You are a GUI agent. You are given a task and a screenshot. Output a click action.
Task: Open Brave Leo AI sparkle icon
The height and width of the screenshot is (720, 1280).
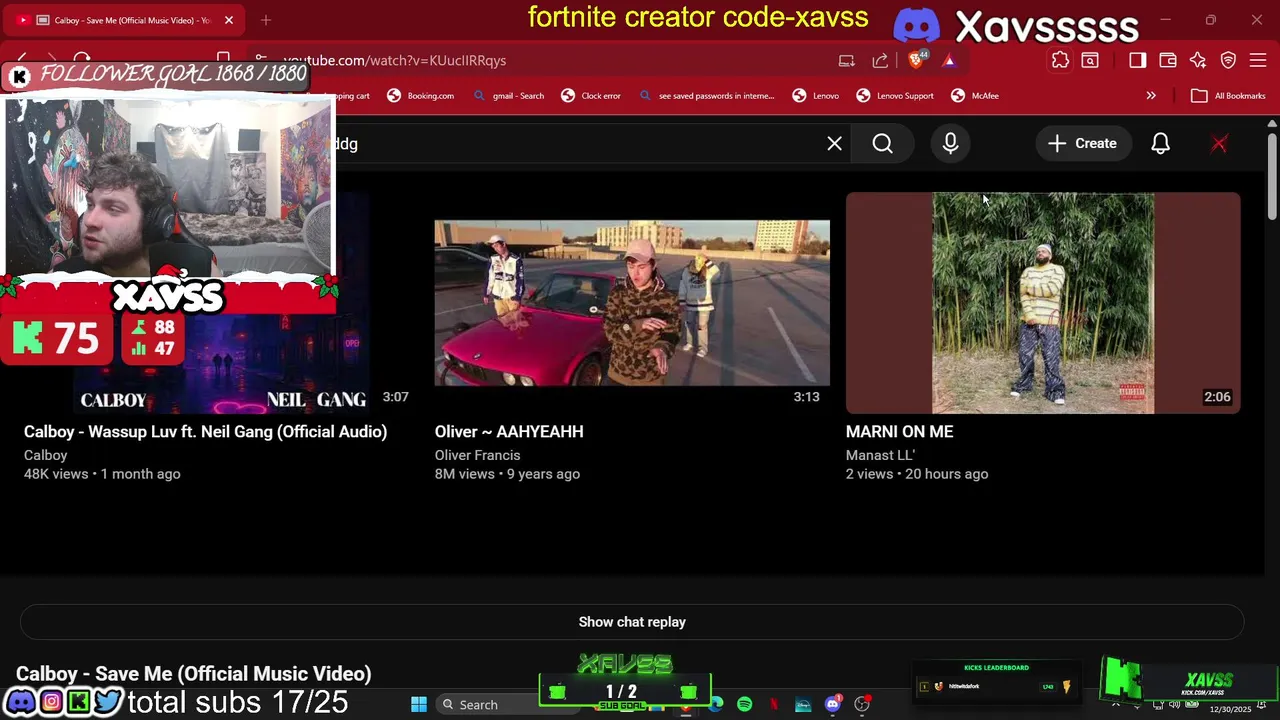click(1198, 60)
